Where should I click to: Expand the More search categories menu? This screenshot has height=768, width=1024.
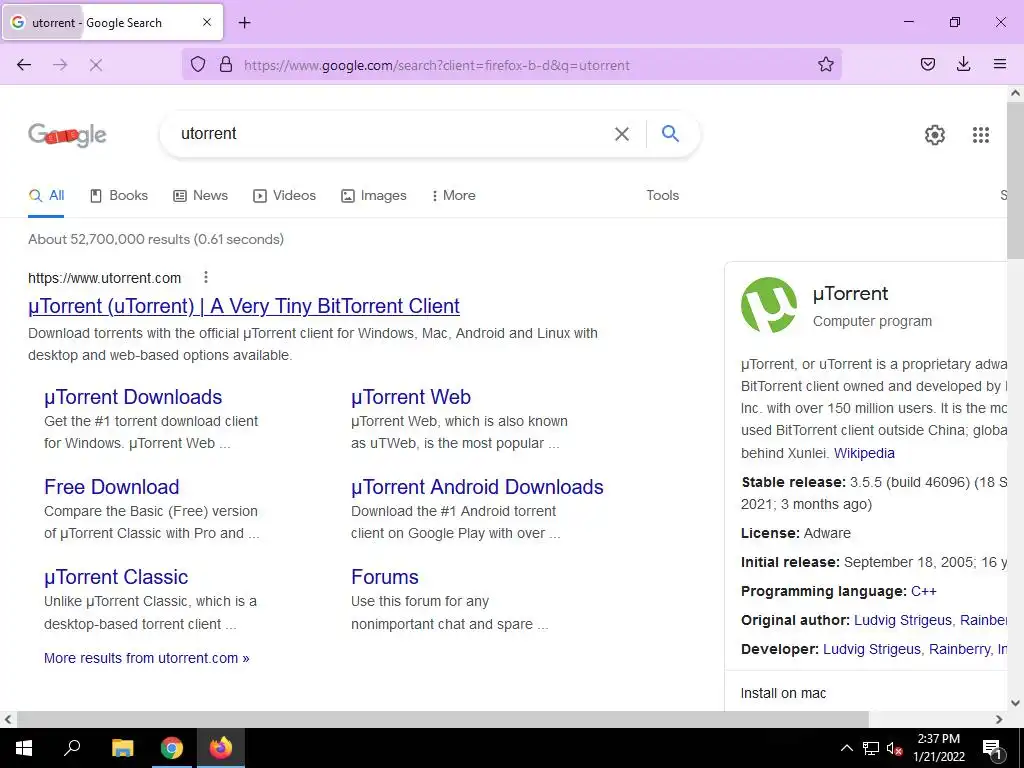coord(454,195)
